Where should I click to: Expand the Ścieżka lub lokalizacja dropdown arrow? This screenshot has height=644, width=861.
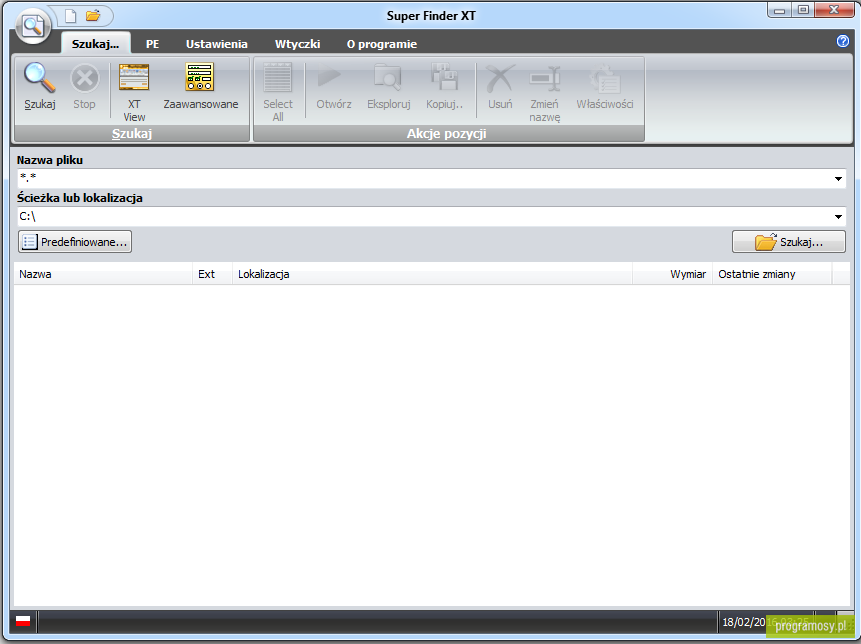tap(838, 217)
